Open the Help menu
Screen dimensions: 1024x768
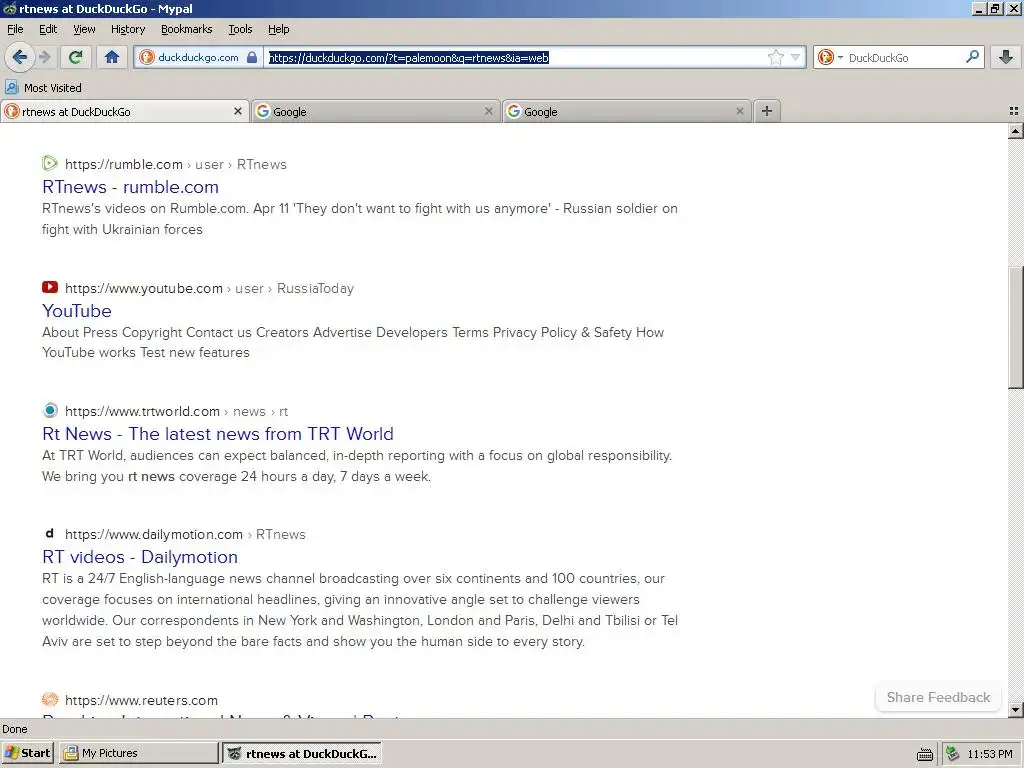coord(278,29)
